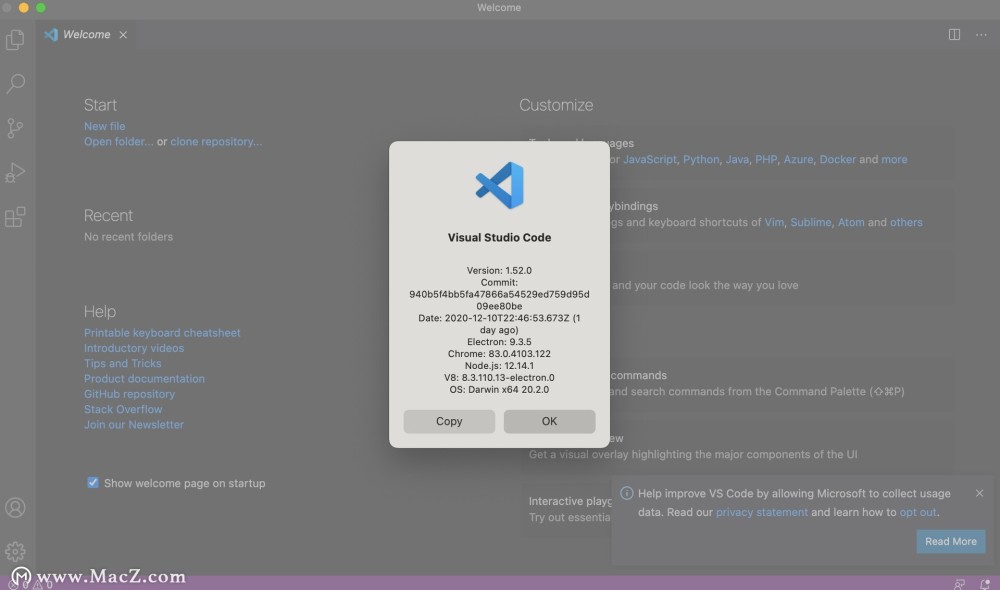Uncheck Show welcome page on startup

tap(93, 483)
